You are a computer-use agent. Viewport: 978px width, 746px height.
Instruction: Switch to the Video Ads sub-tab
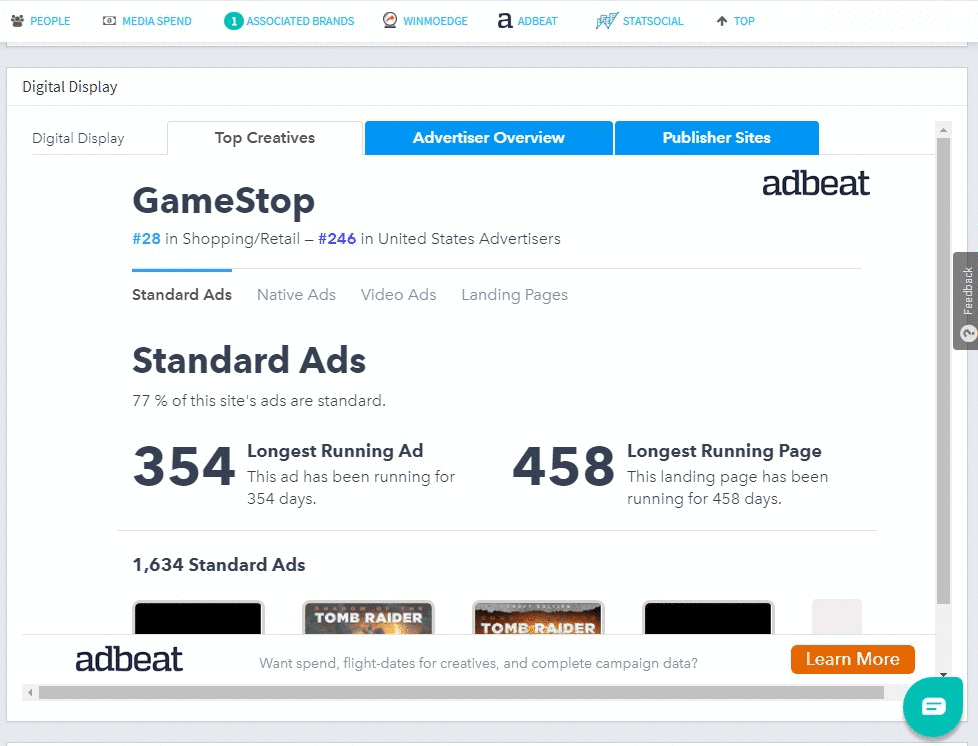398,294
